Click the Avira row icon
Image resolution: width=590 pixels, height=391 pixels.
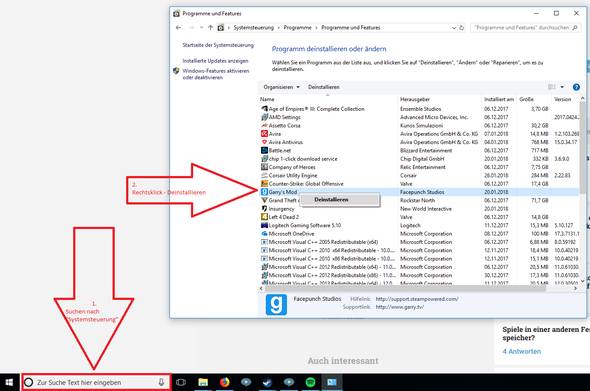tap(265, 134)
